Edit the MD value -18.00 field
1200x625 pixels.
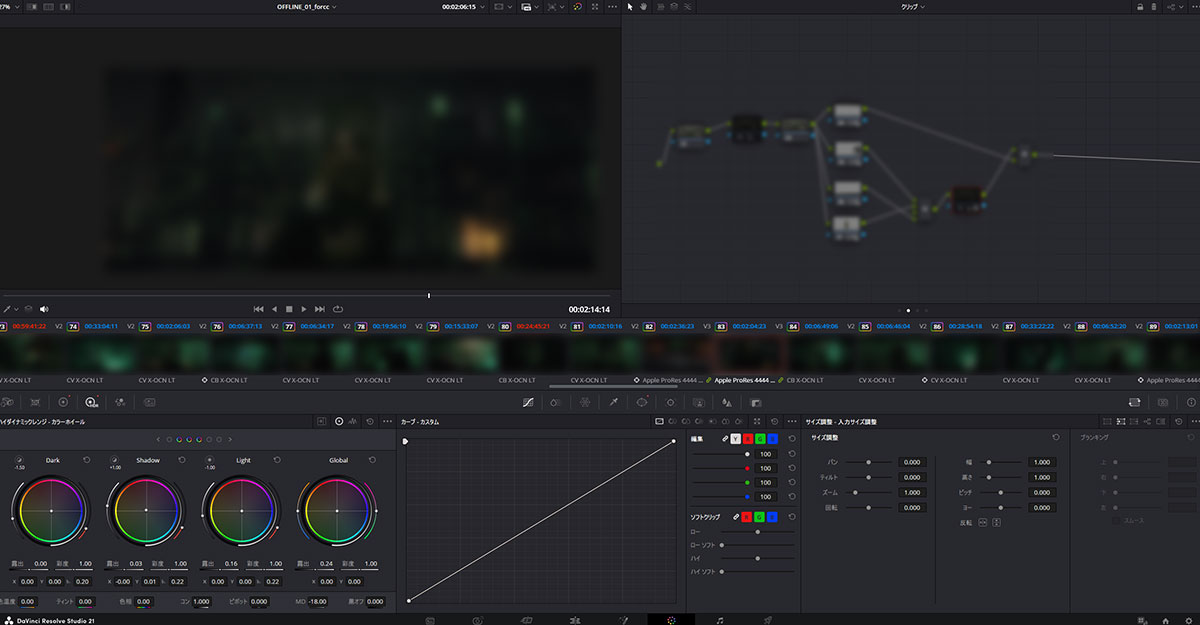click(320, 602)
